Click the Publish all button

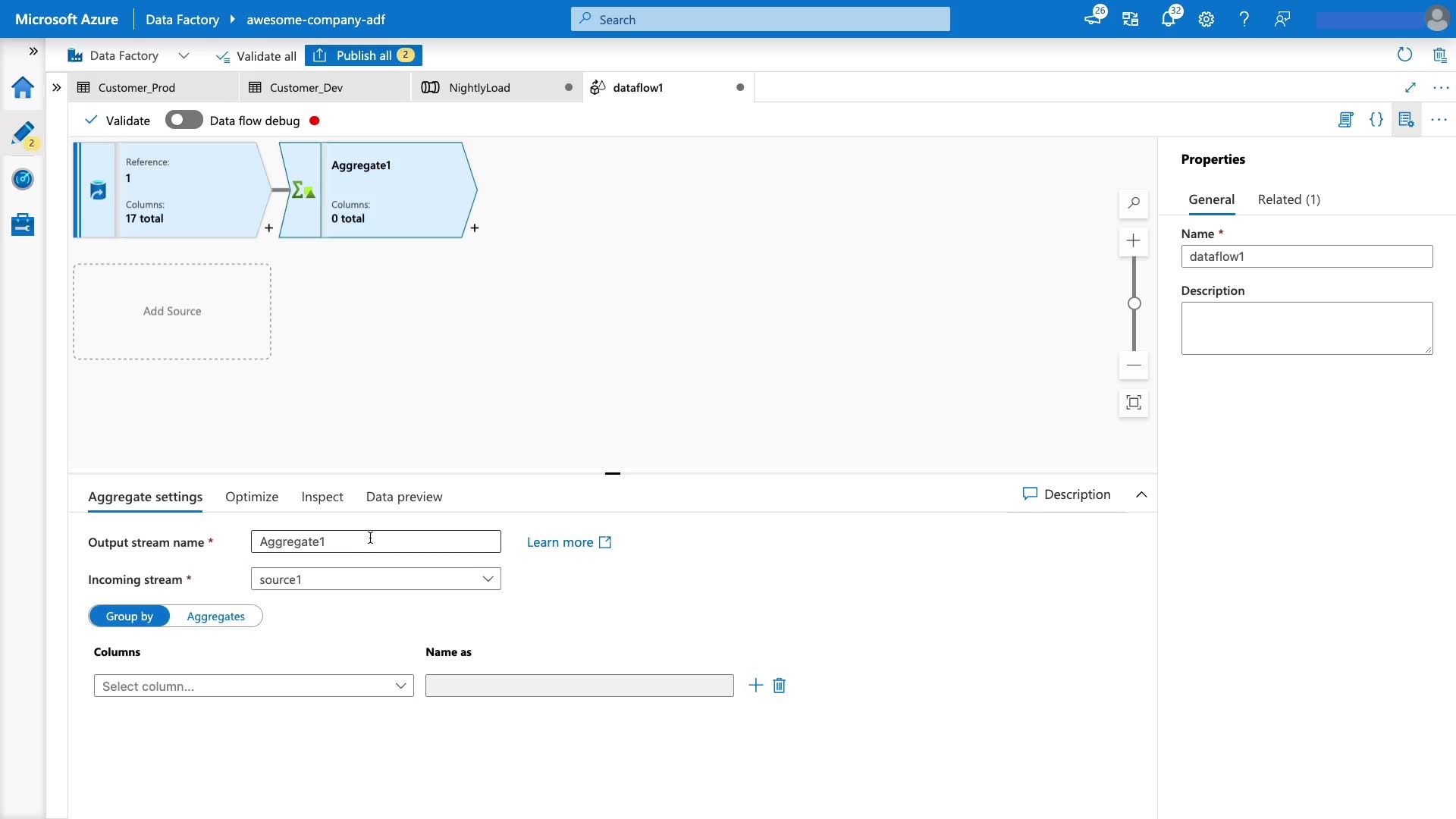click(x=363, y=55)
